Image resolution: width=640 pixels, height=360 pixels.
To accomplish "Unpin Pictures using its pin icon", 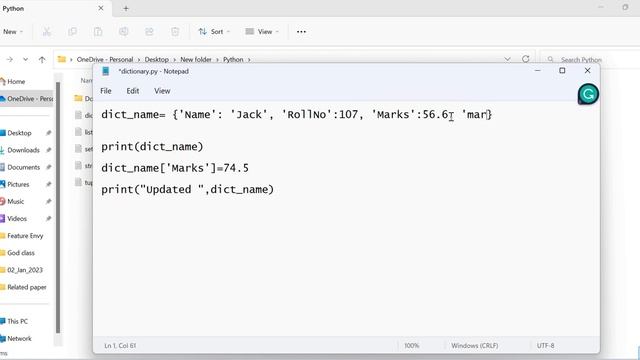I will pos(48,184).
